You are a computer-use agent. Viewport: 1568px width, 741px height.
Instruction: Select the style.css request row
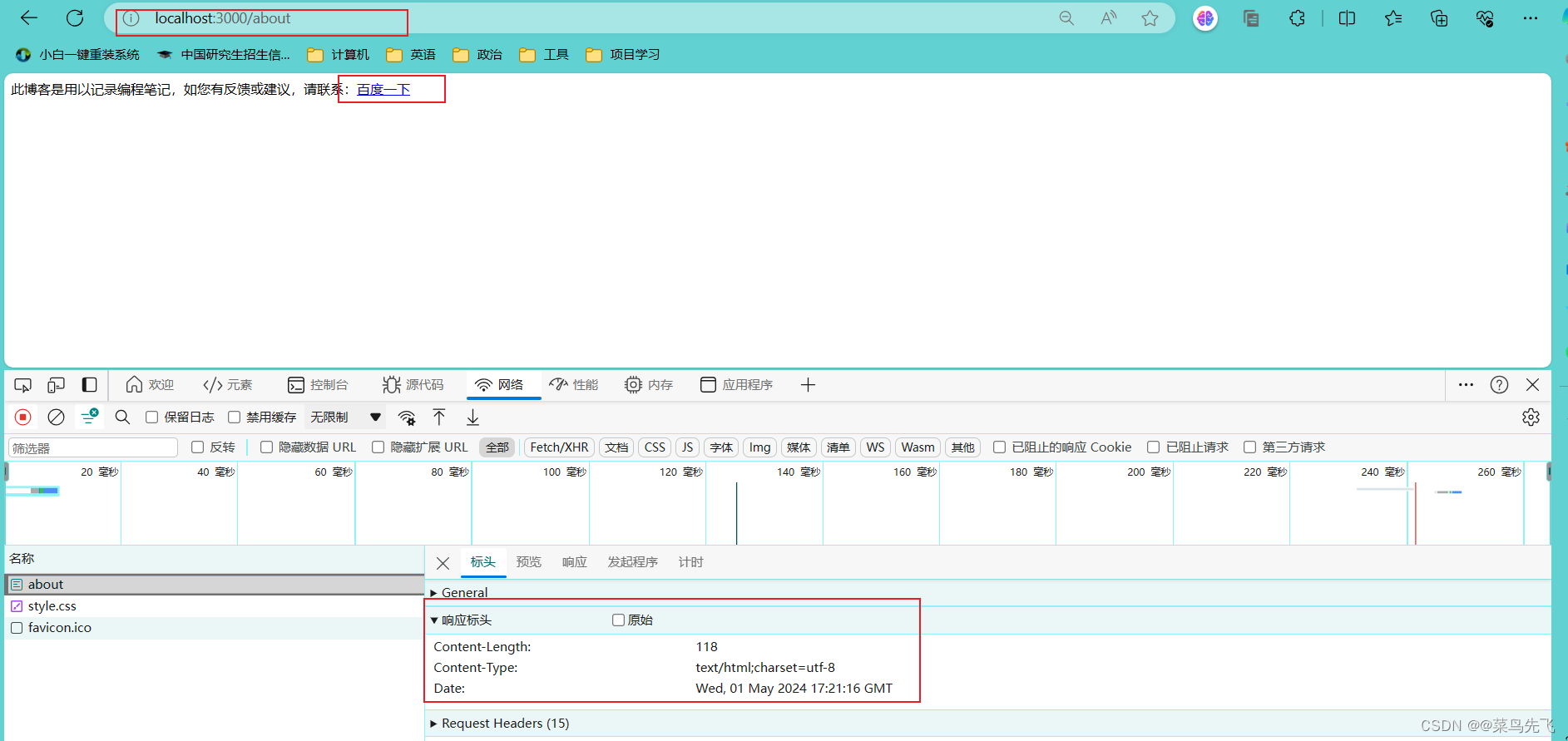tap(215, 606)
